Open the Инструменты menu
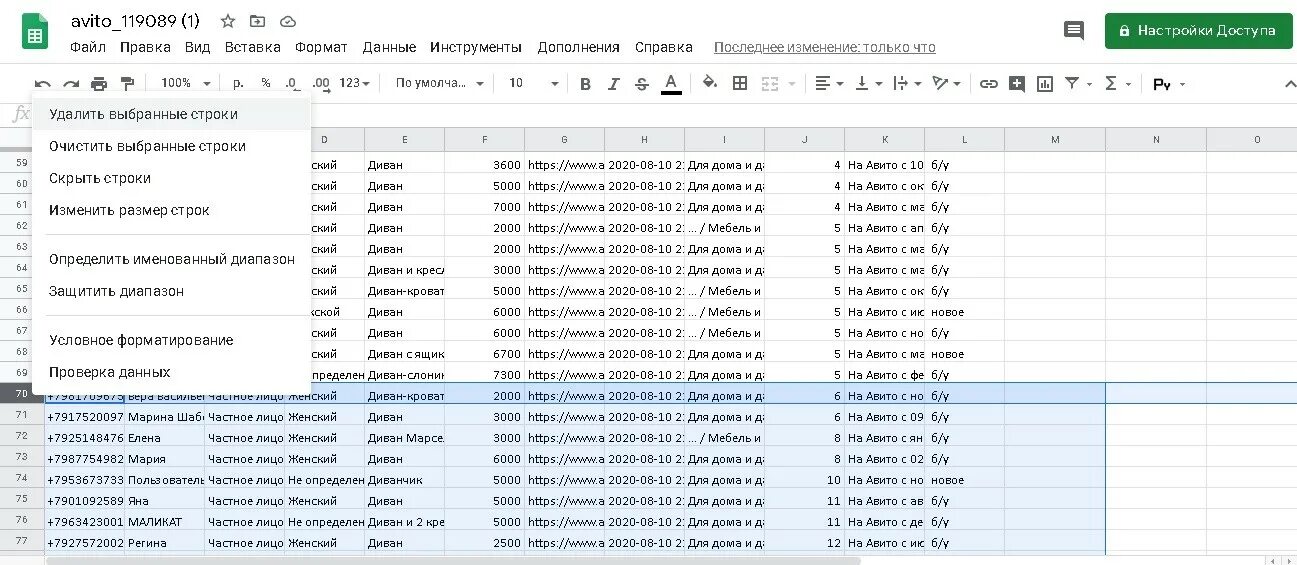 click(476, 47)
